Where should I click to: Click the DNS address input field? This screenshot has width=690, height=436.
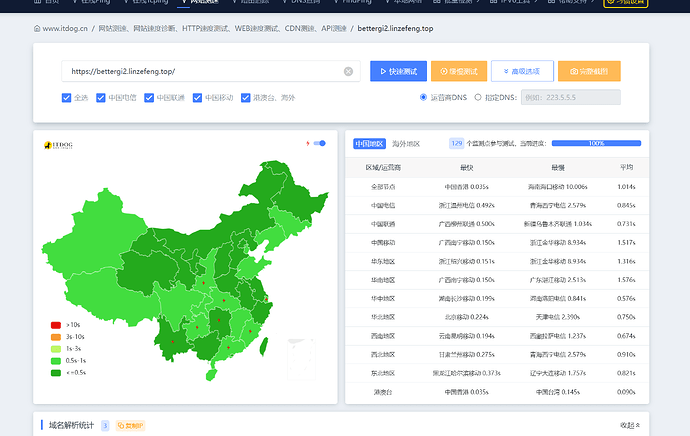coord(578,98)
